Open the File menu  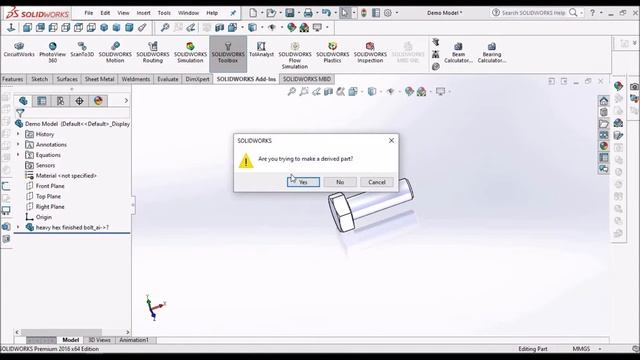click(89, 13)
